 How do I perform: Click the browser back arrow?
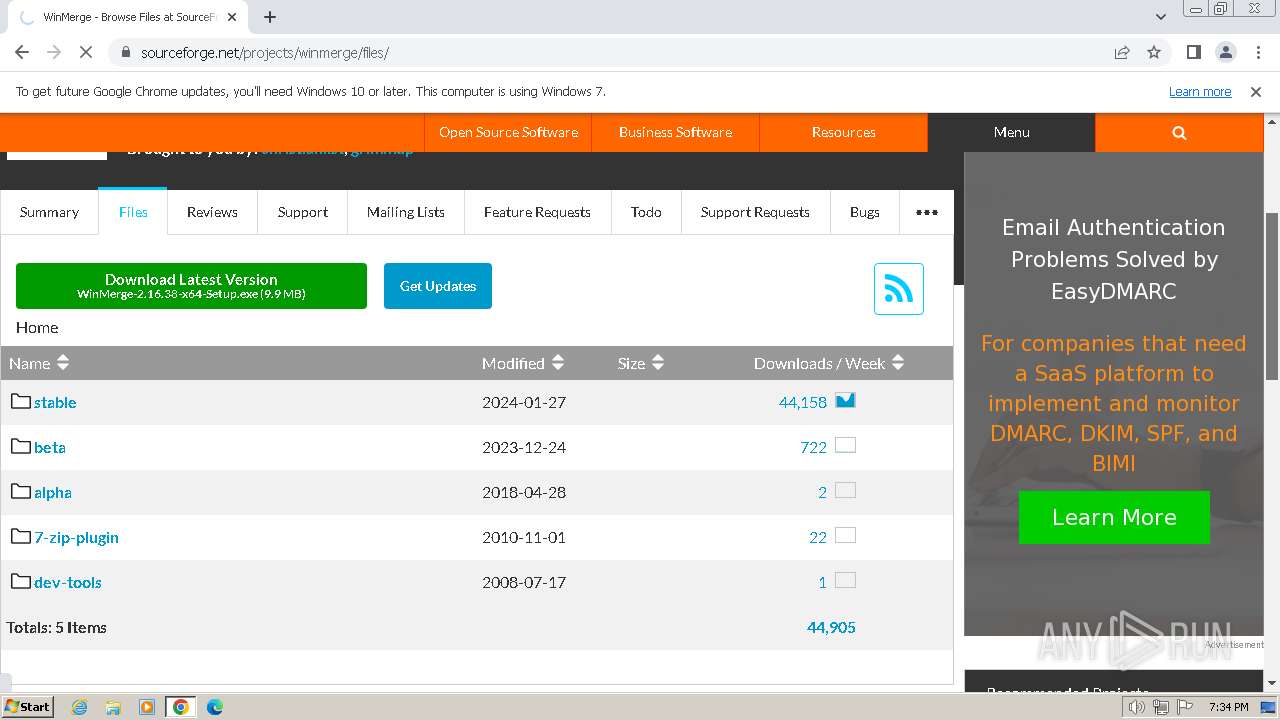coord(22,52)
